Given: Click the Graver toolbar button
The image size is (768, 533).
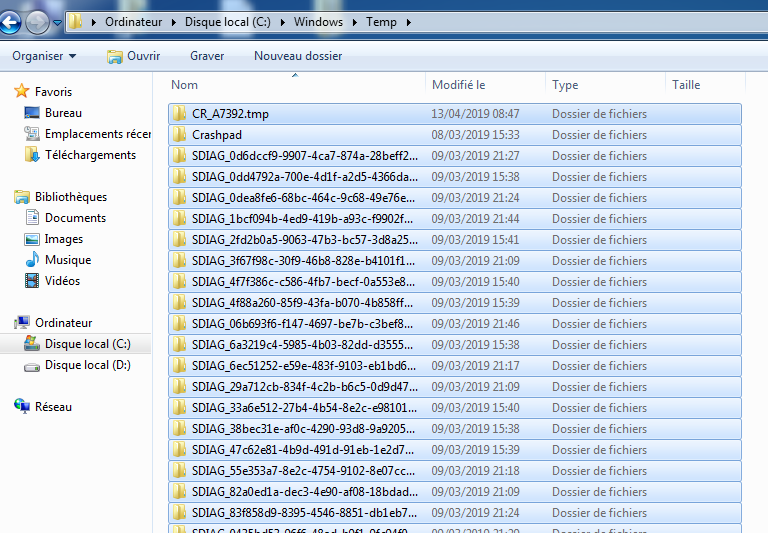Looking at the screenshot, I should [x=207, y=56].
